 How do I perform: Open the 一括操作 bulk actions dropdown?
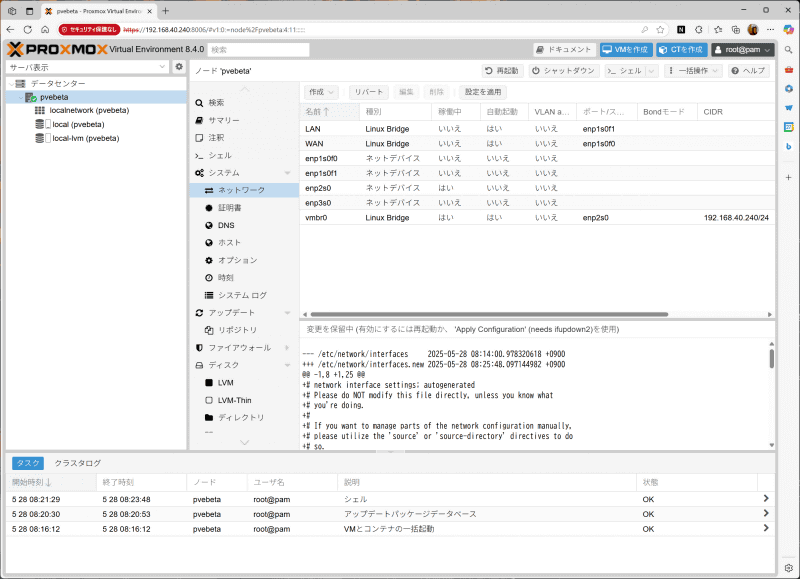pos(693,71)
